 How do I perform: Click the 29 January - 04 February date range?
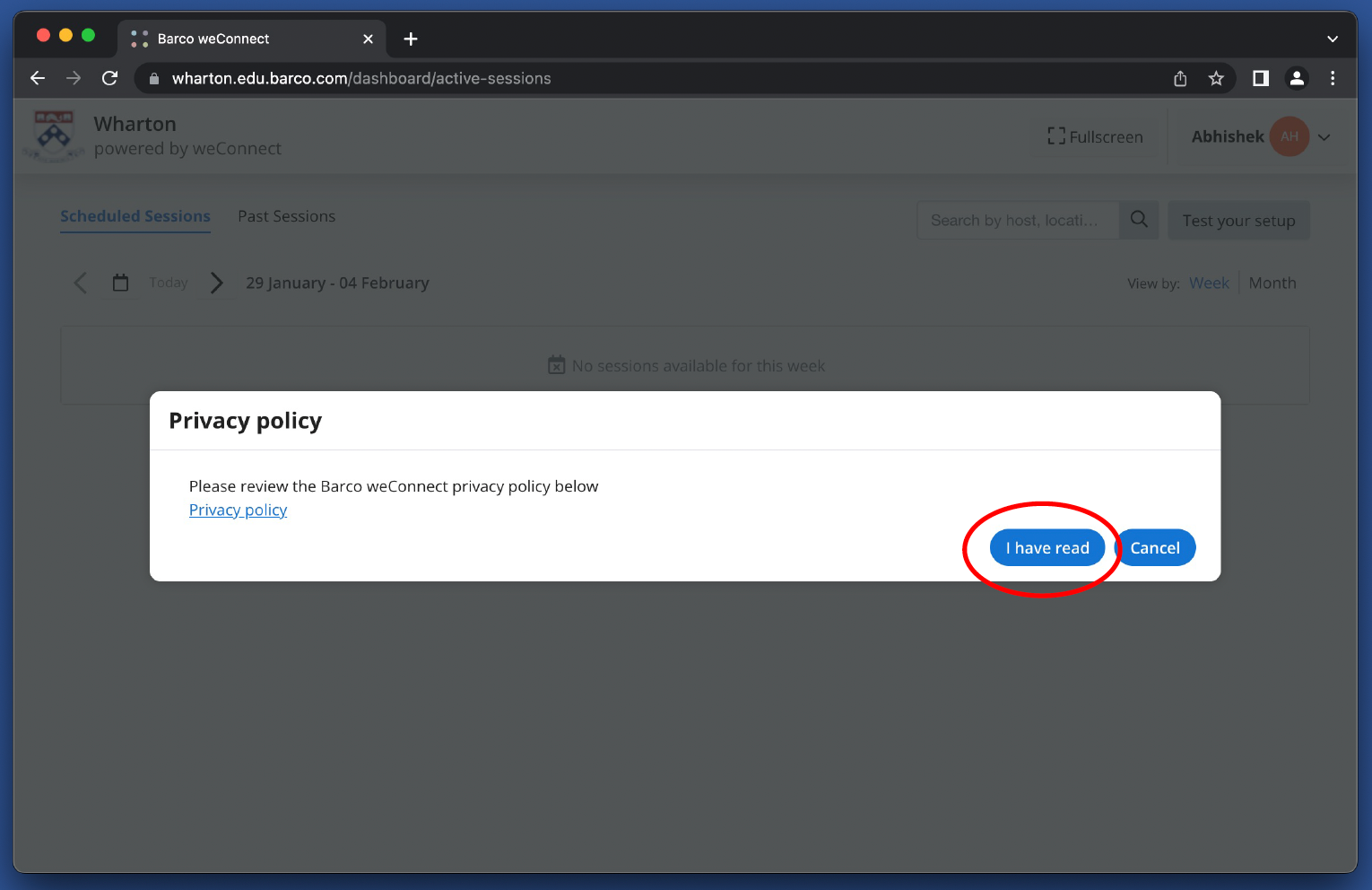pos(337,283)
